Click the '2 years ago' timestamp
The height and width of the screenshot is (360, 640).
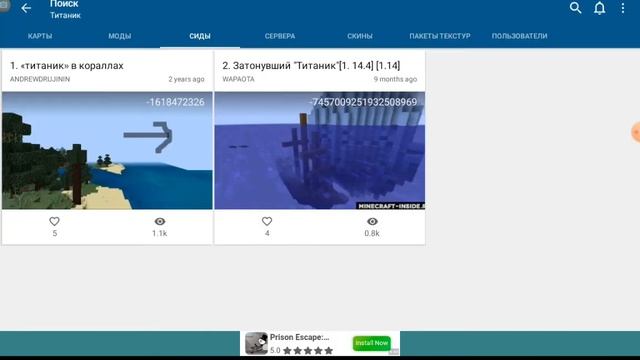[187, 79]
